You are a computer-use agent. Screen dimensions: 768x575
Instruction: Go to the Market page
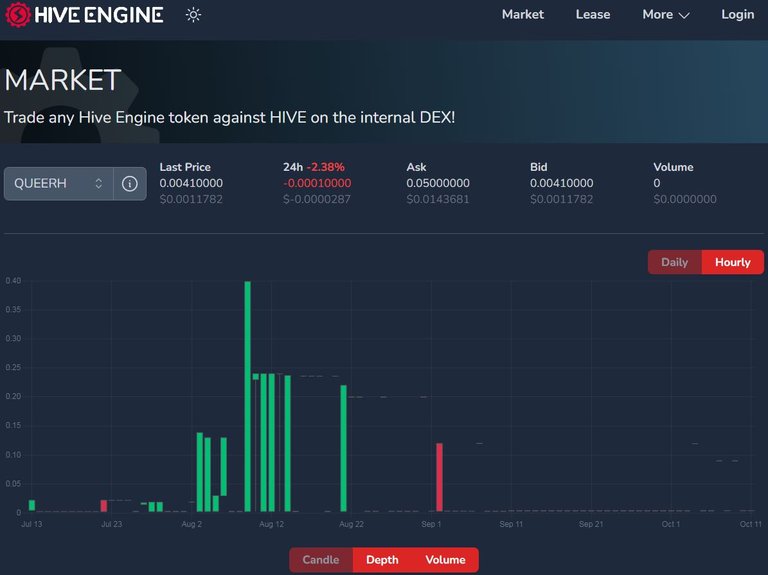click(x=523, y=15)
